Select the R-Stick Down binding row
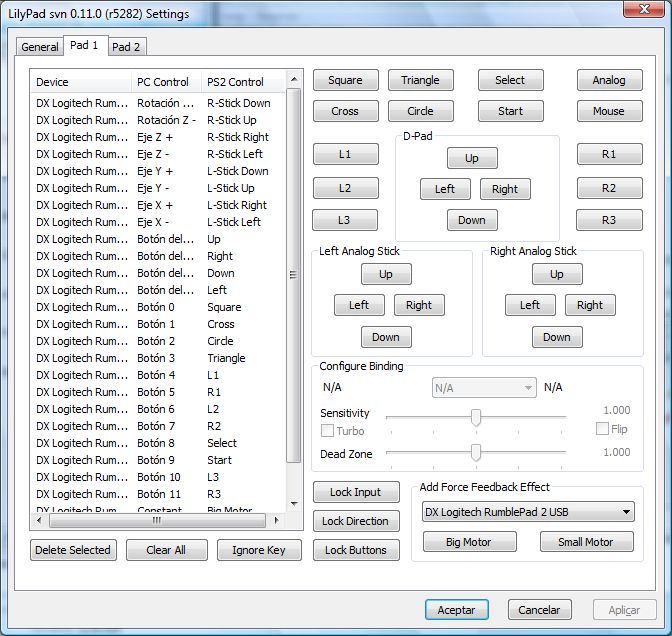Image resolution: width=672 pixels, height=636 pixels. click(158, 103)
